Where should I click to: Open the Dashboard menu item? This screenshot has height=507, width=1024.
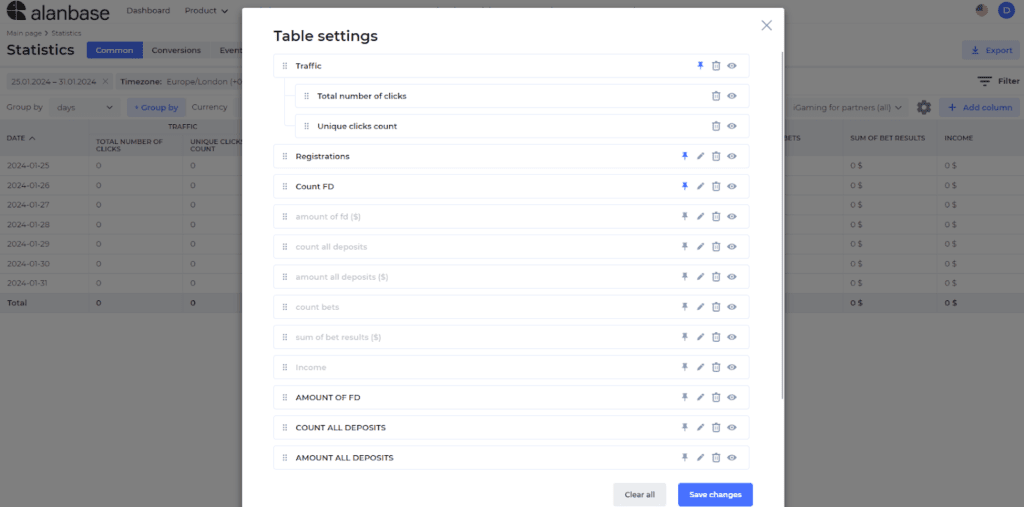point(148,10)
